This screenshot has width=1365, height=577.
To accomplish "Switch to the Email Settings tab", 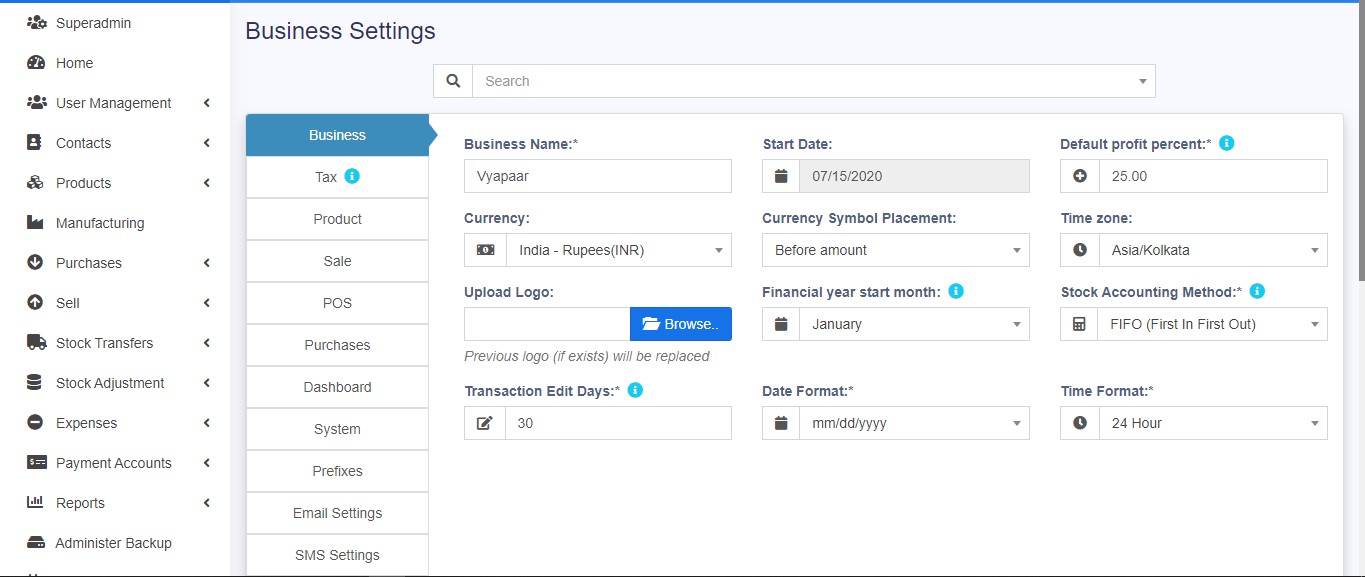I will tap(337, 513).
